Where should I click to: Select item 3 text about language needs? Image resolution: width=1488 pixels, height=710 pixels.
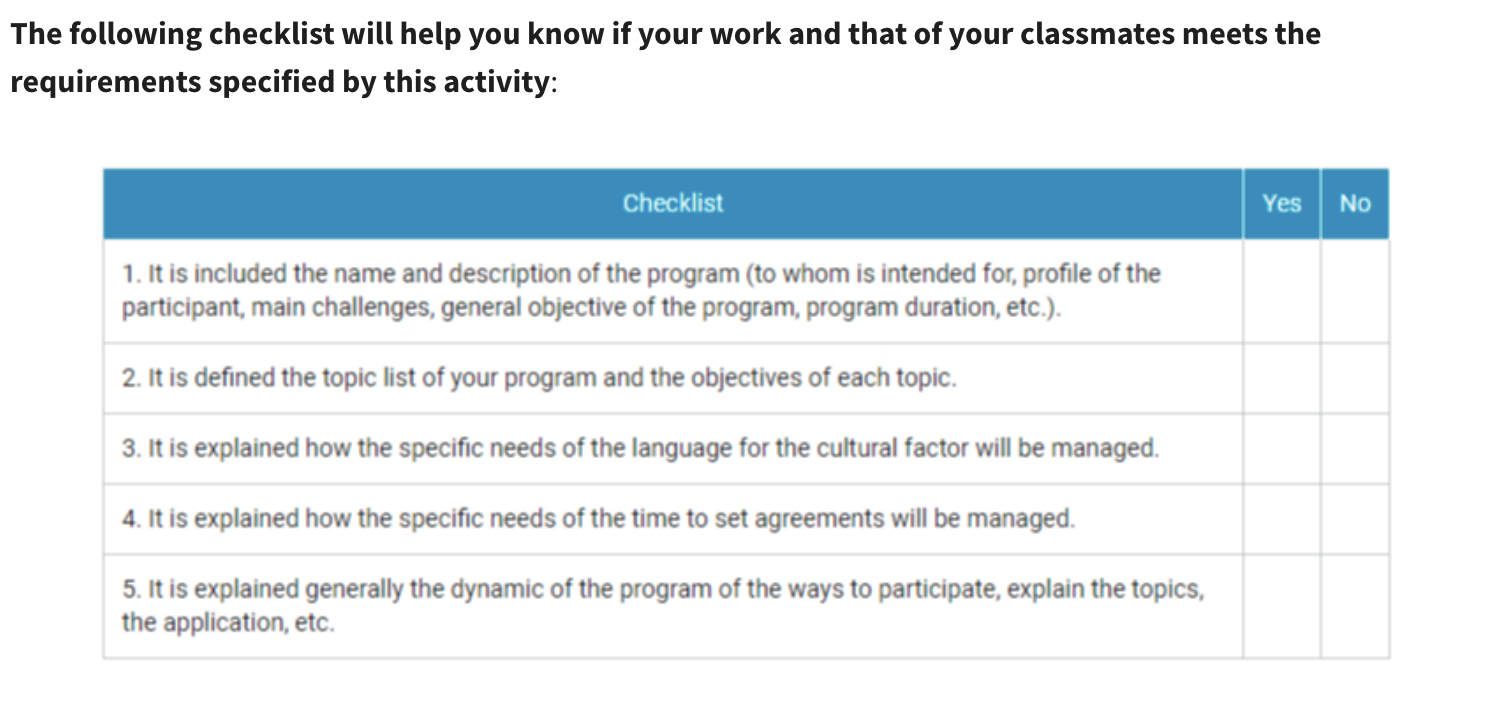pos(640,448)
